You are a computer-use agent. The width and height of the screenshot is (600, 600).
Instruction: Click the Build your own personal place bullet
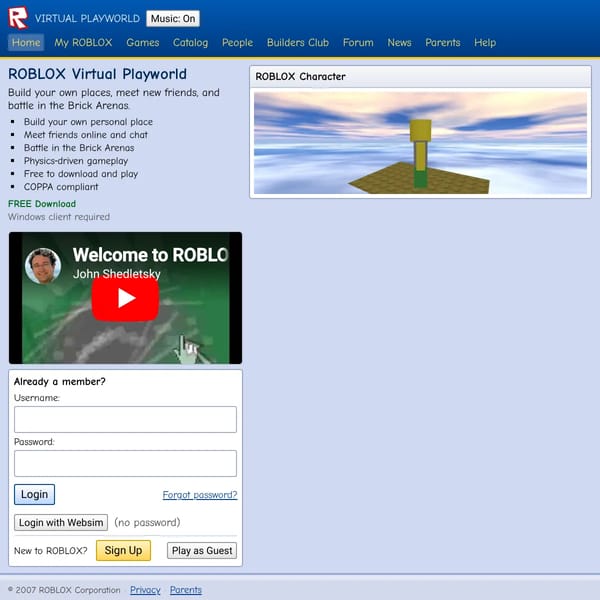click(x=88, y=122)
